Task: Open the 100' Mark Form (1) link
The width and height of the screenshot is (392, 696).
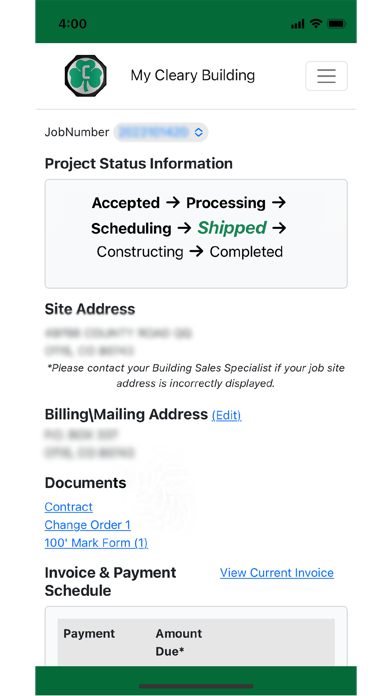Action: tap(96, 543)
